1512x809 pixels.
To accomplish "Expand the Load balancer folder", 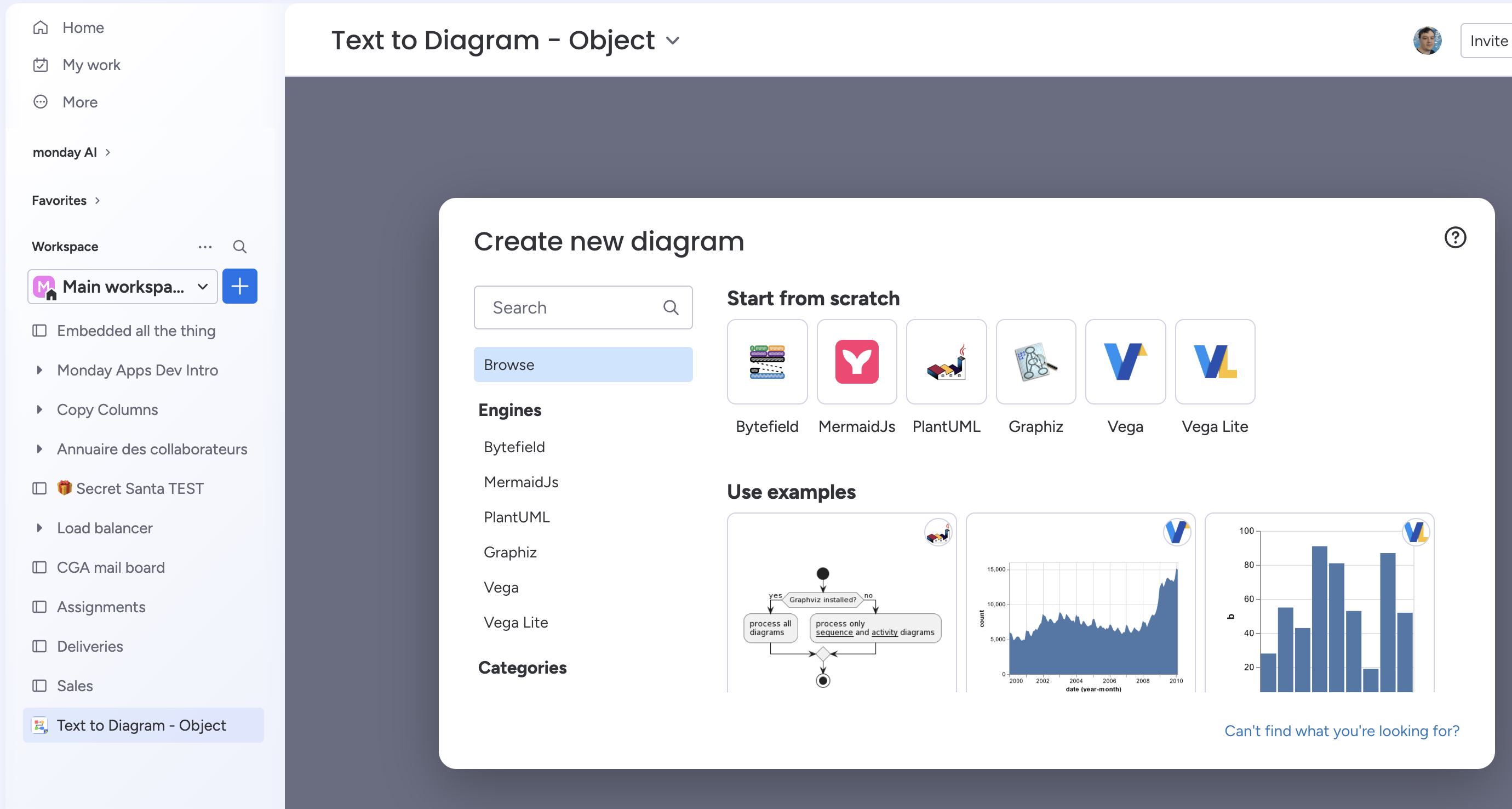I will [x=39, y=528].
